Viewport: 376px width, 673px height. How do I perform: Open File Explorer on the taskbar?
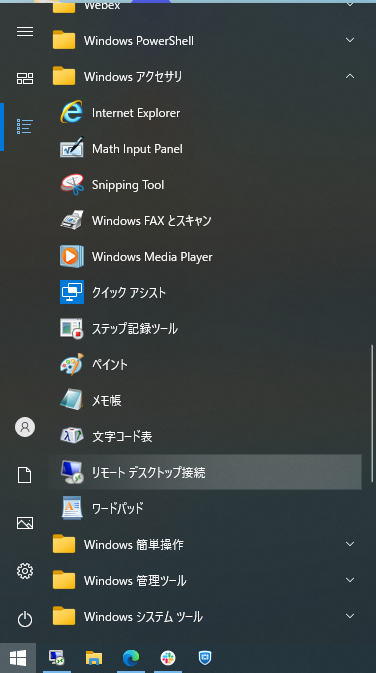[94, 658]
